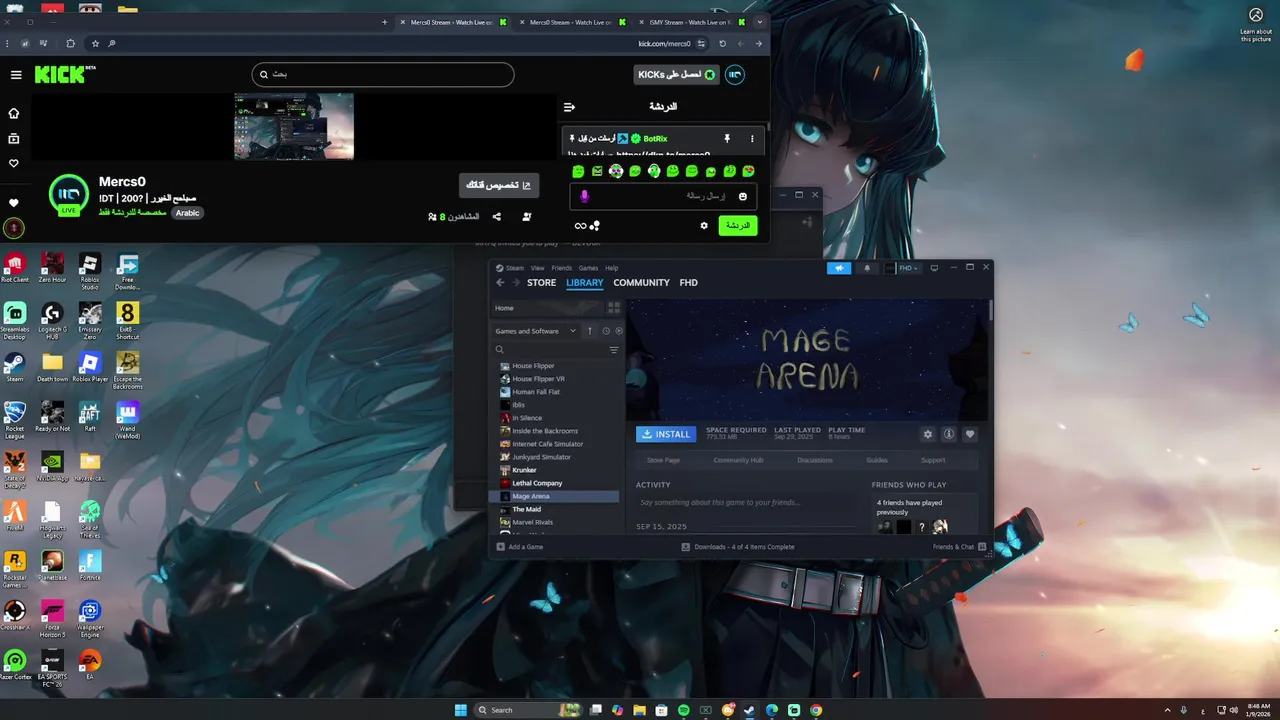Reload the kick.com page
Viewport: 1280px width, 720px height.
(x=722, y=44)
